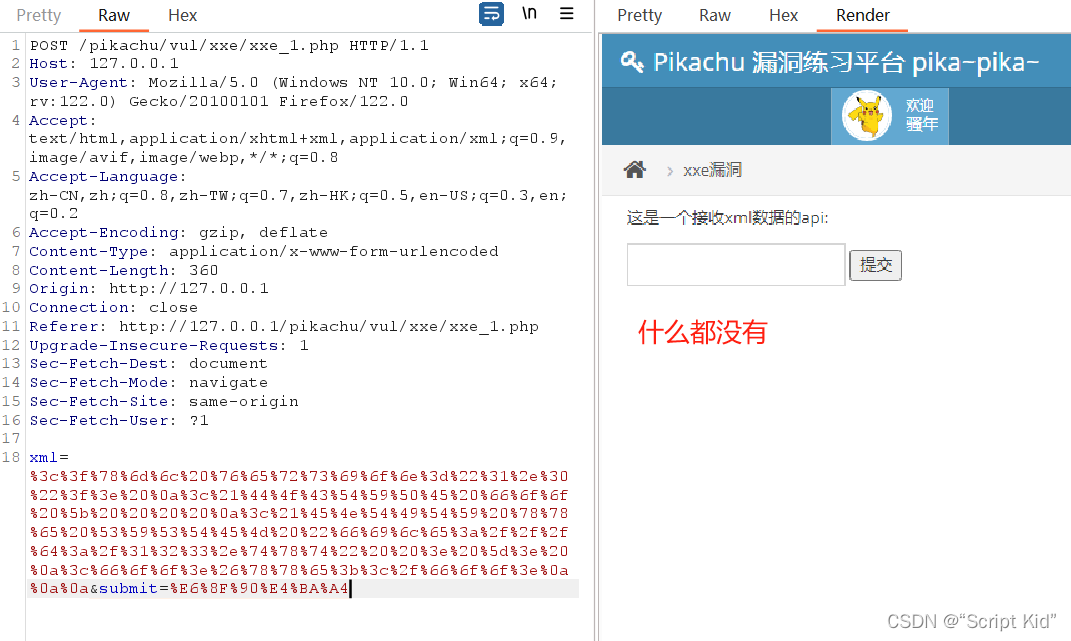Click inside the empty xml api input box
1071x641 pixels.
(735, 264)
